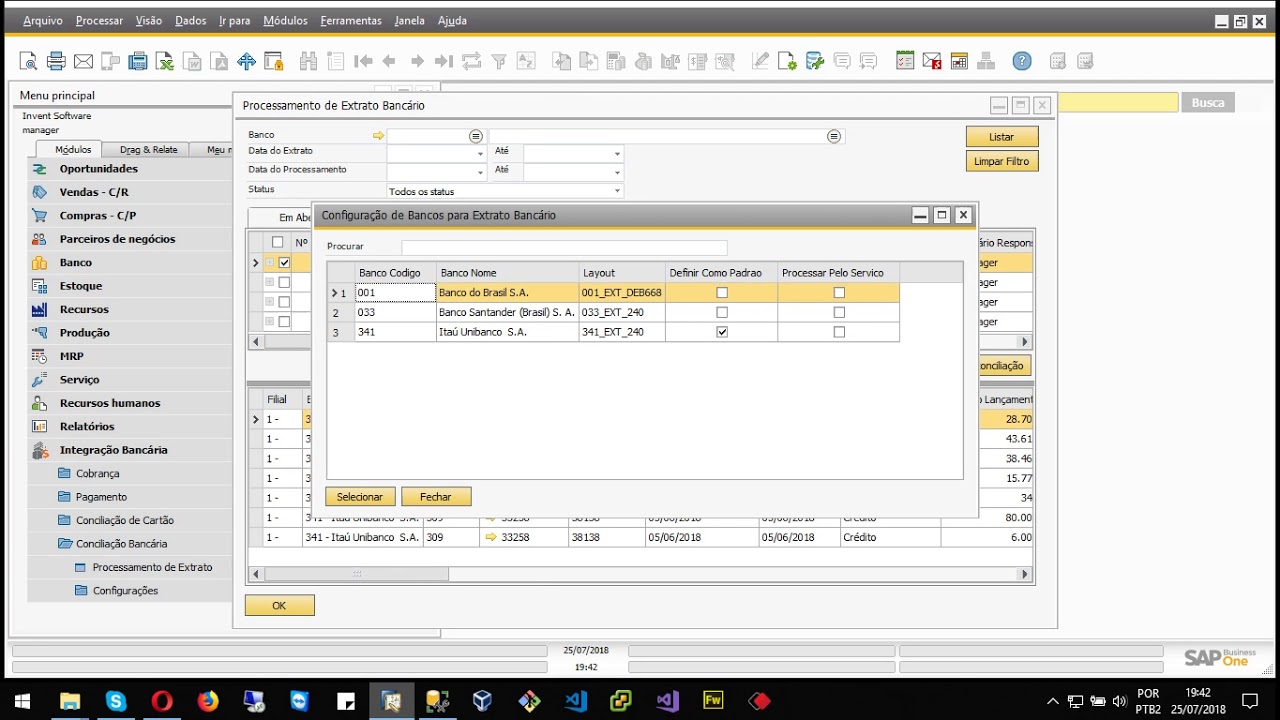Screen dimensions: 1280x720
Task: Uncheck Definir Como Padrao for Itaú Unibanco
Action: (722, 332)
